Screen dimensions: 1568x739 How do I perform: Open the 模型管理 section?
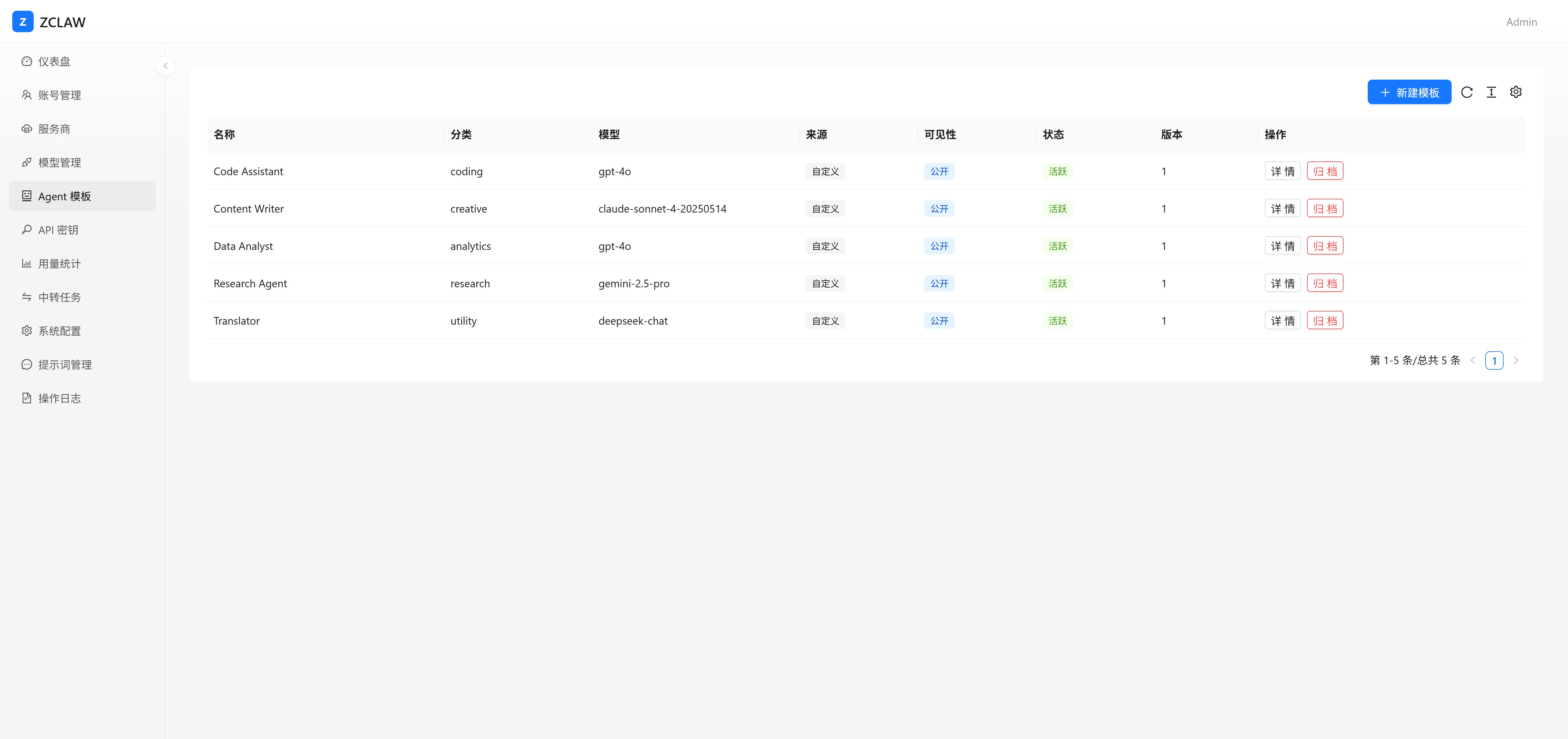pyautogui.click(x=59, y=163)
